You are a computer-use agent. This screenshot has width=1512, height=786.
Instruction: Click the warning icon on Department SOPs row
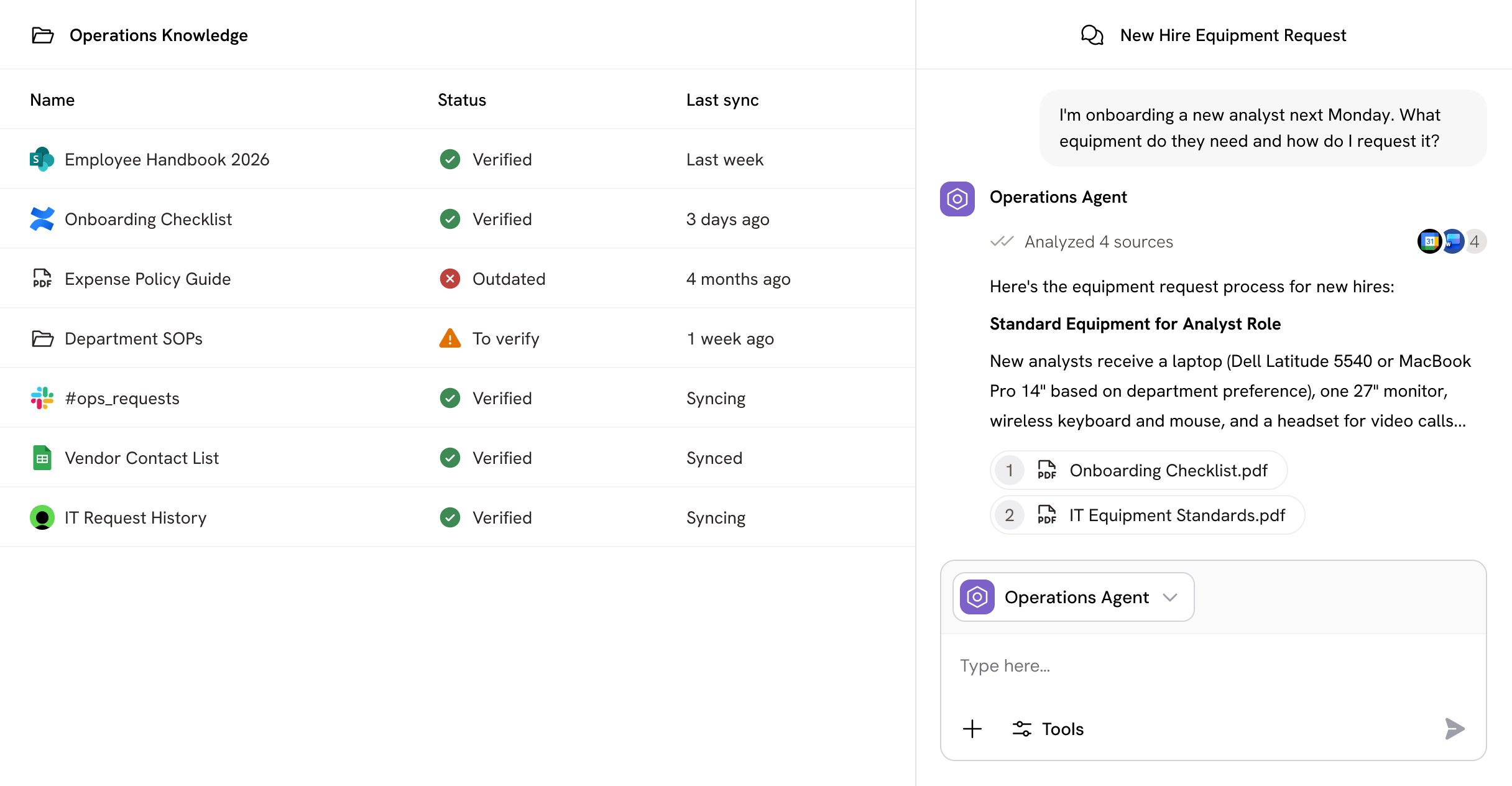(450, 338)
